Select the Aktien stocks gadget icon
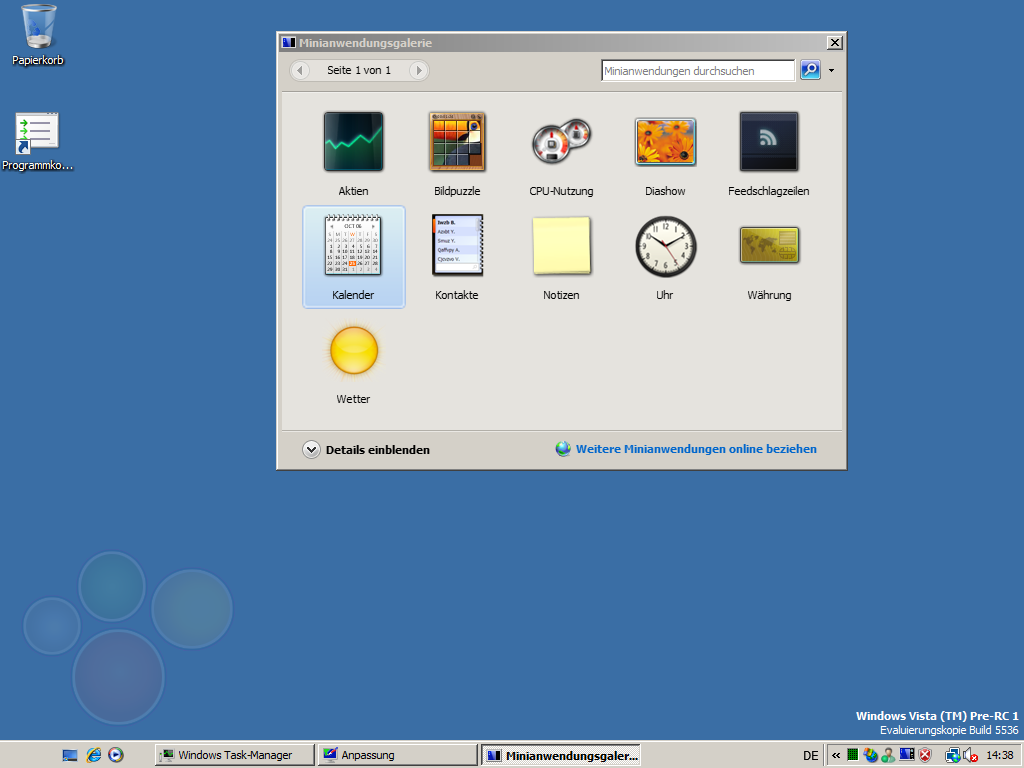This screenshot has height=768, width=1024. tap(353, 142)
